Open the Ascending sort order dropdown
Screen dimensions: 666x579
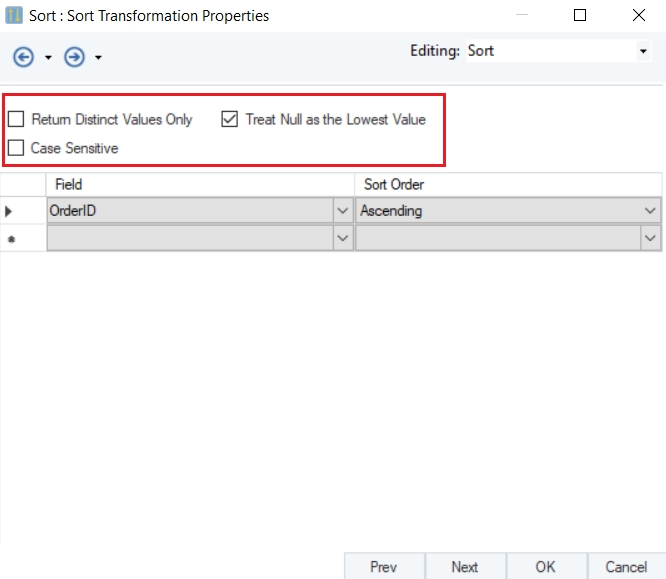coord(651,211)
